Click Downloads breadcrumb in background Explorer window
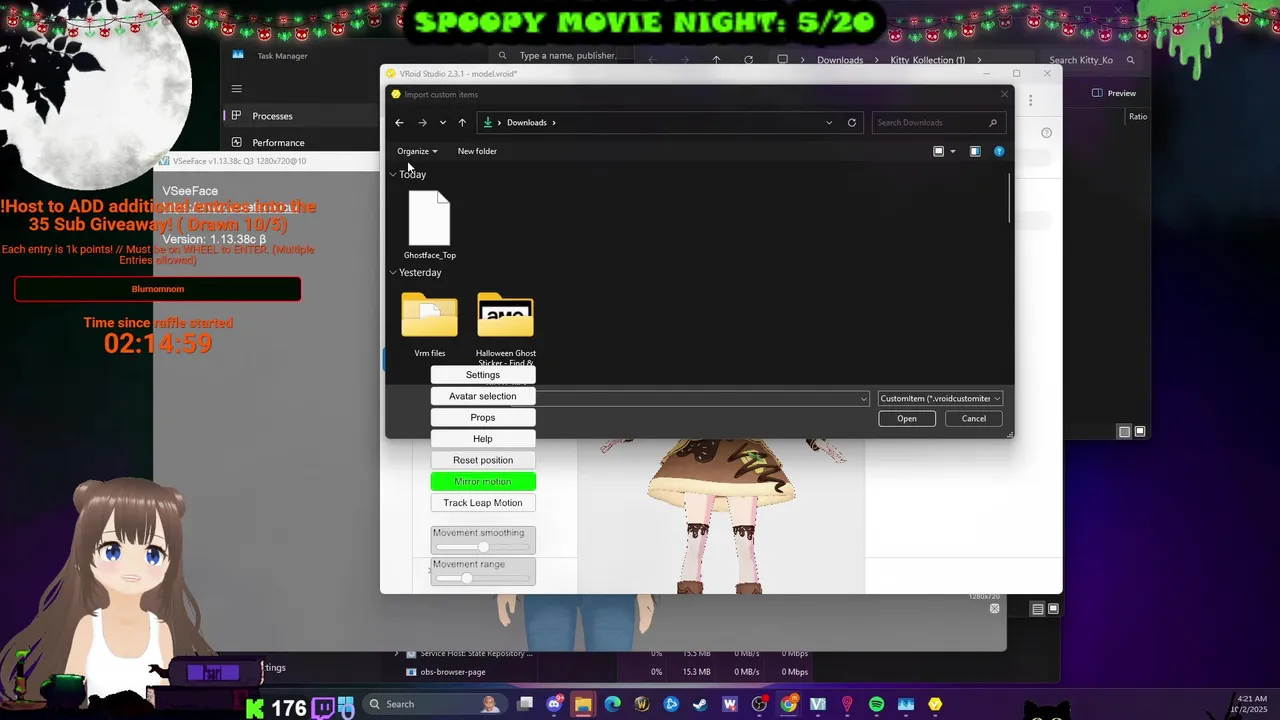Viewport: 1280px width, 720px height. 840,60
